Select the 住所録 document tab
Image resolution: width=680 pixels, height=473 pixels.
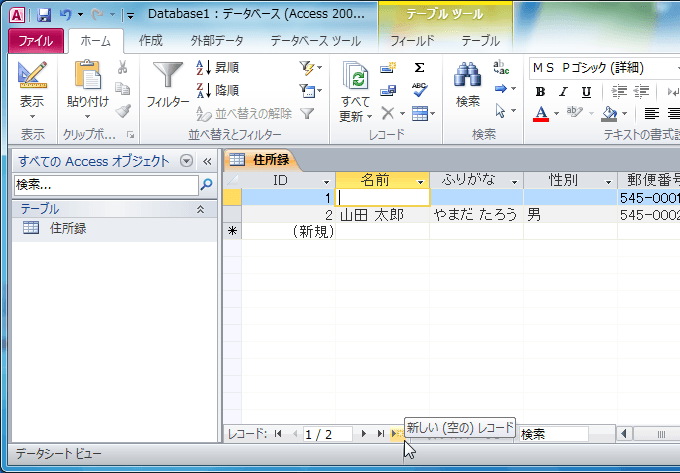[x=261, y=160]
